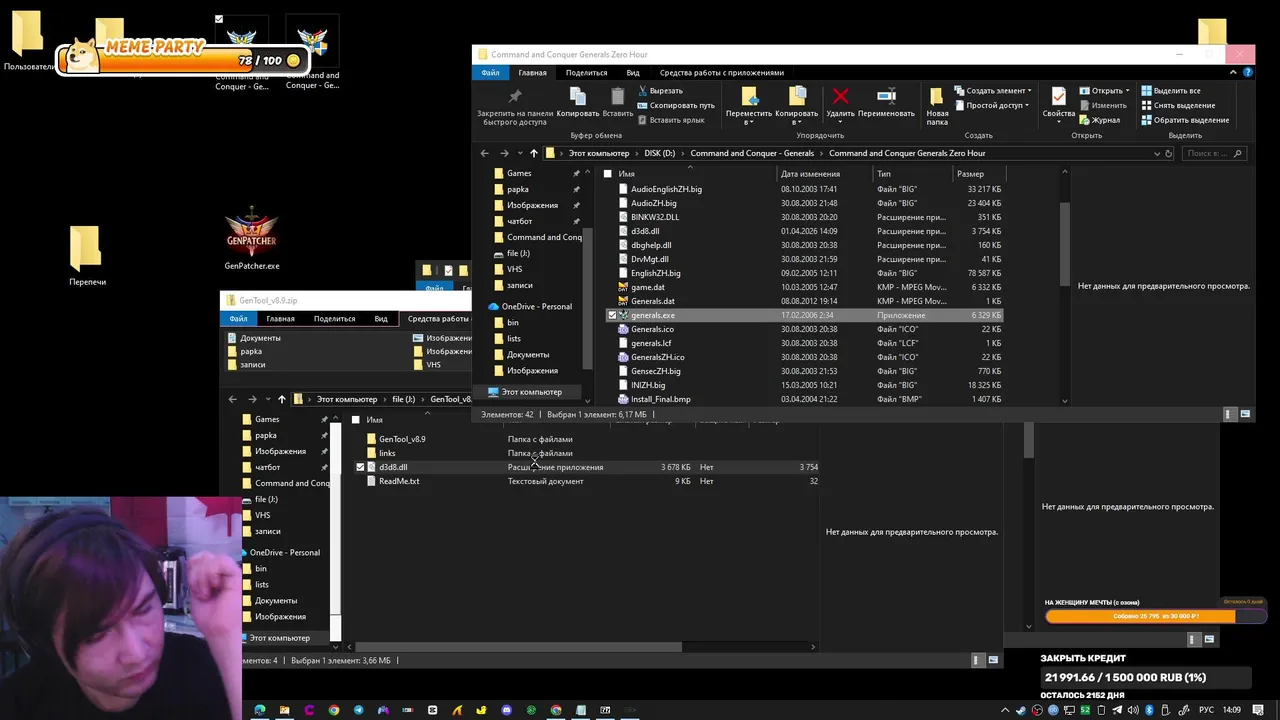
Task: Click the РУС language indicator in taskbar
Action: pyautogui.click(x=1206, y=710)
